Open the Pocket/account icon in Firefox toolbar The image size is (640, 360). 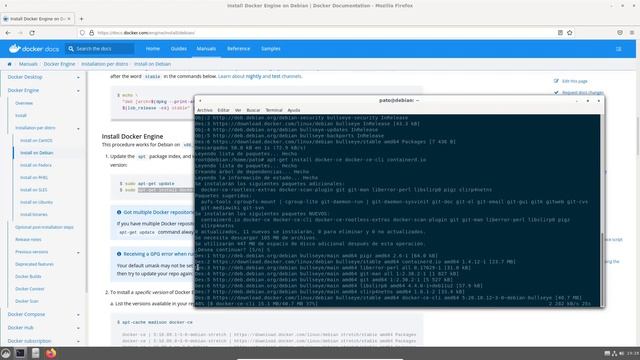pyautogui.click(x=620, y=33)
